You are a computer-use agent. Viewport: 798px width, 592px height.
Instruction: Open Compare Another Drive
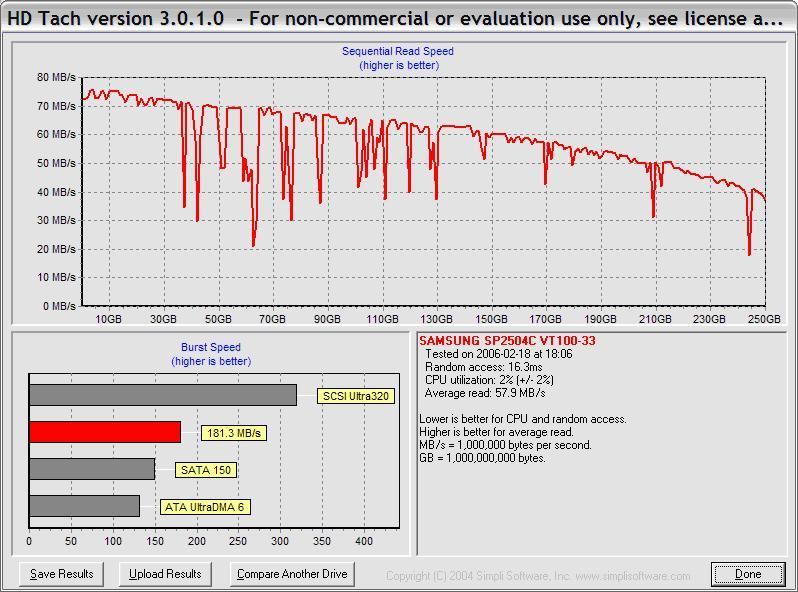(x=292, y=574)
